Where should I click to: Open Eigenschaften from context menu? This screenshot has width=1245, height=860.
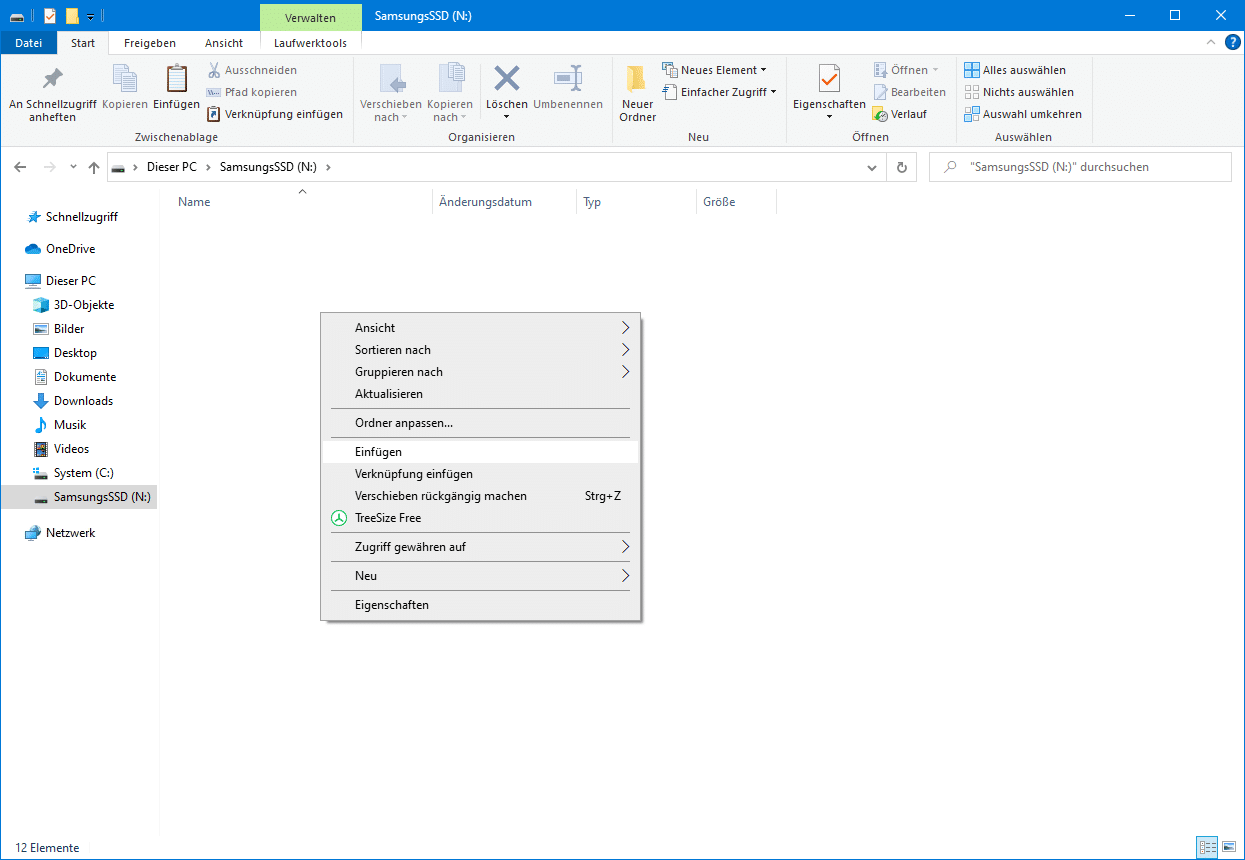pos(480,605)
